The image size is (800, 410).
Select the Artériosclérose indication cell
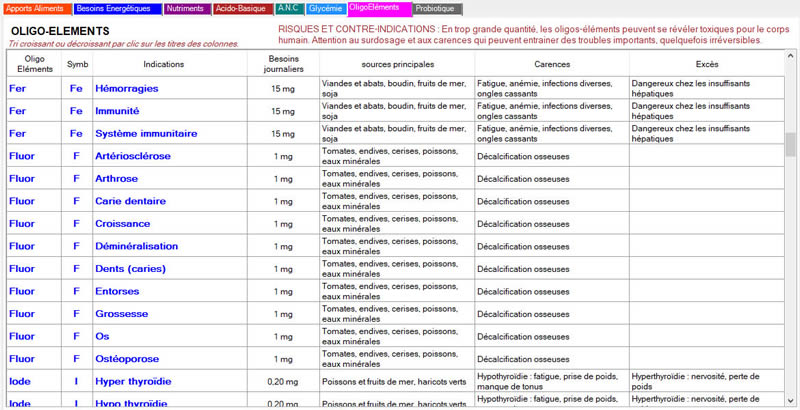click(170, 156)
